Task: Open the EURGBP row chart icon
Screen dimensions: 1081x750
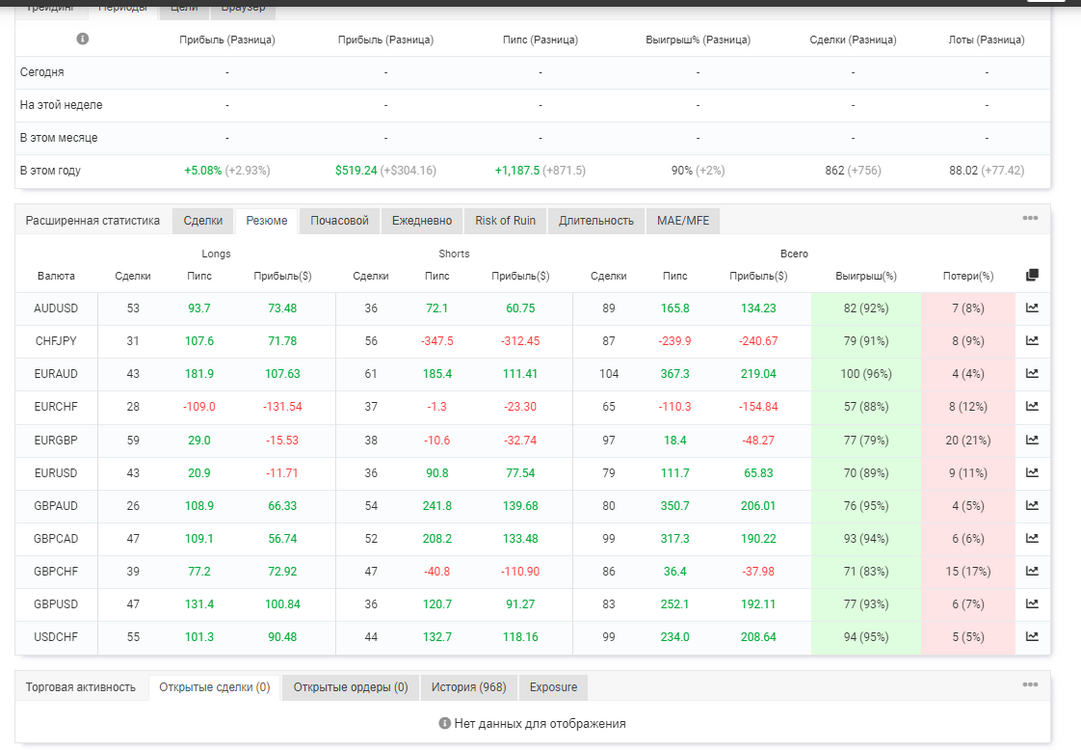Action: click(x=1031, y=440)
